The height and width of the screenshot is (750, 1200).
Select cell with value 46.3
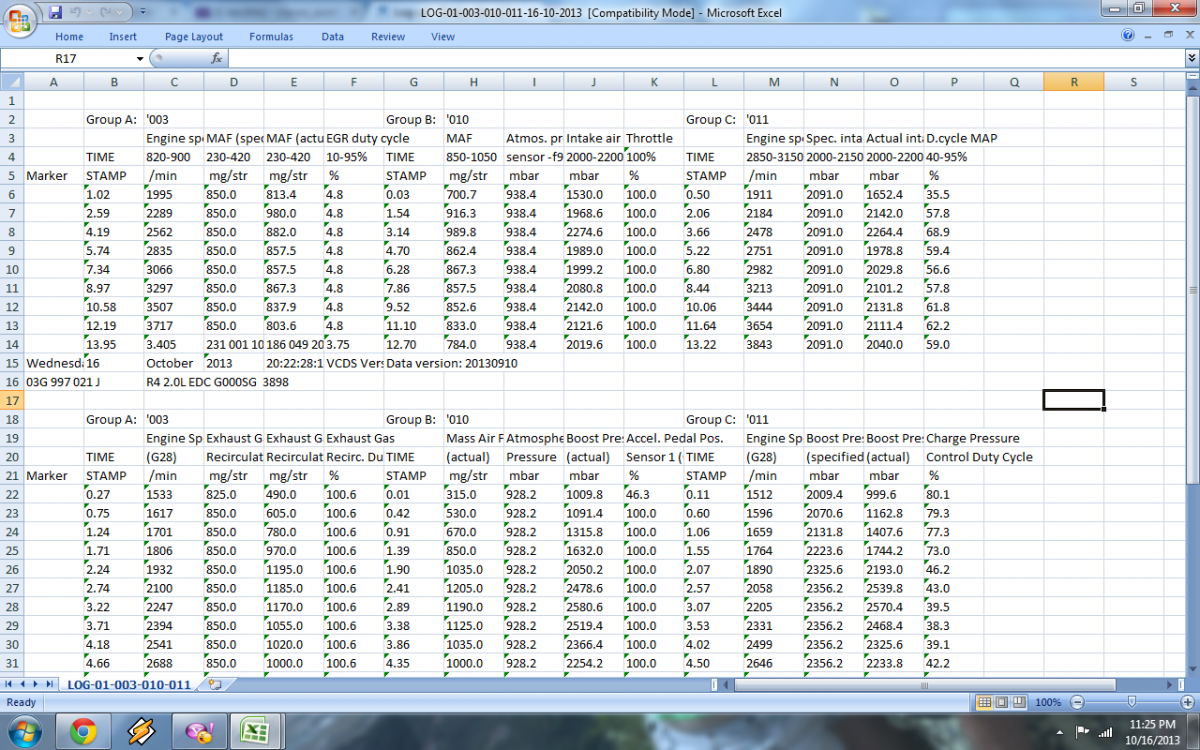coord(653,494)
